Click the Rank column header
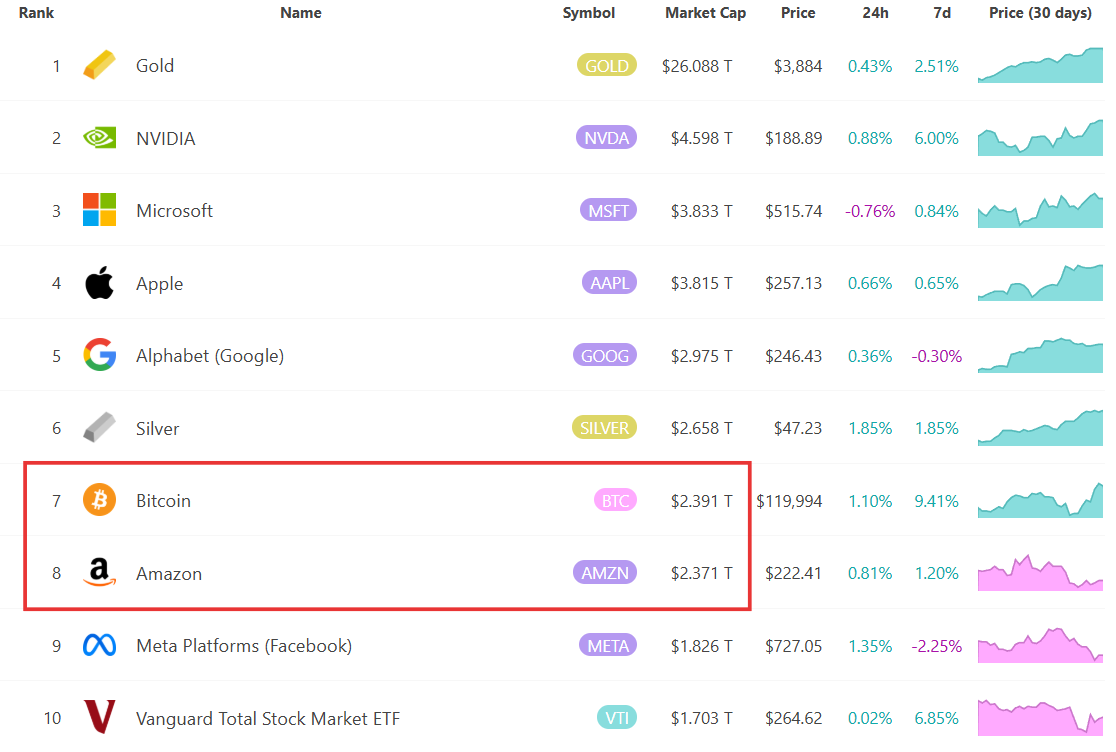The height and width of the screenshot is (752, 1116). click(x=36, y=13)
